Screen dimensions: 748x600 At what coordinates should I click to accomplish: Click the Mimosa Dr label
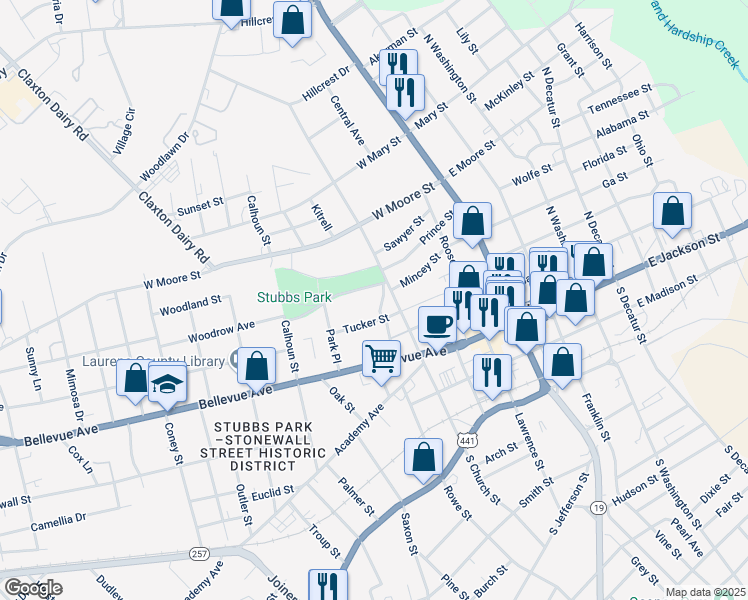(x=74, y=395)
